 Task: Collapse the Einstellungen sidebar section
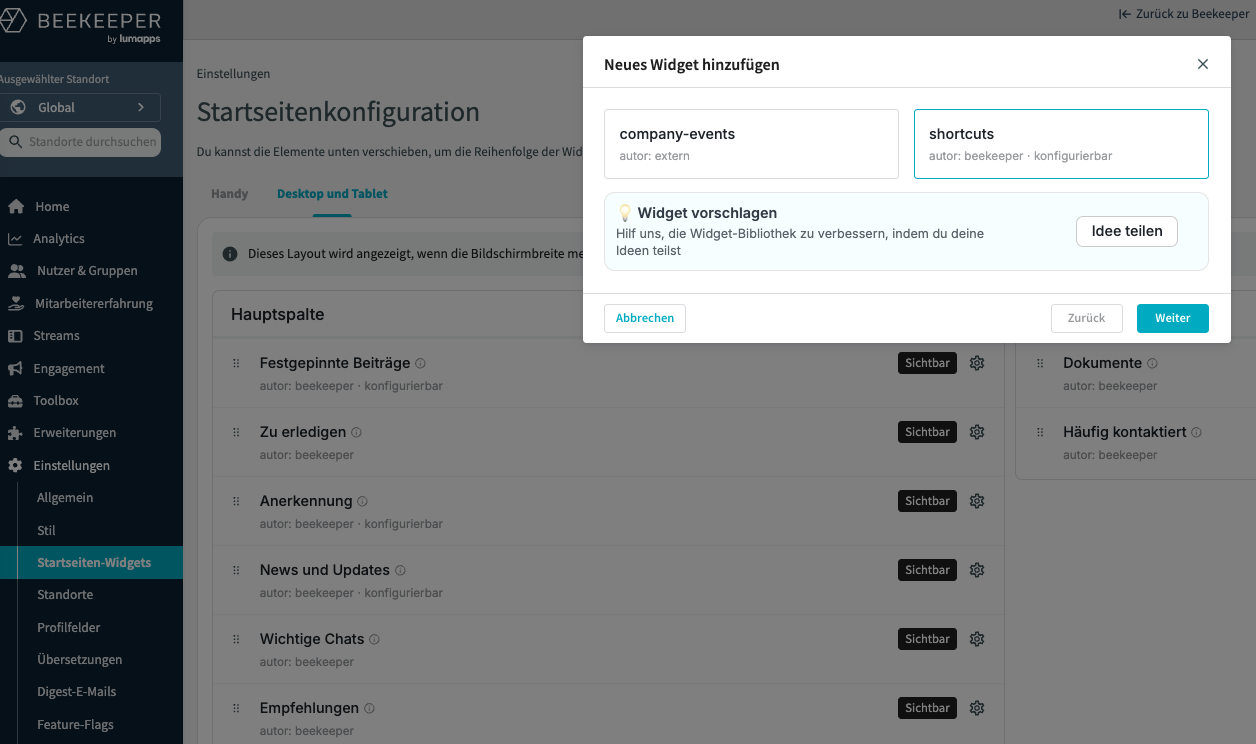(71, 466)
